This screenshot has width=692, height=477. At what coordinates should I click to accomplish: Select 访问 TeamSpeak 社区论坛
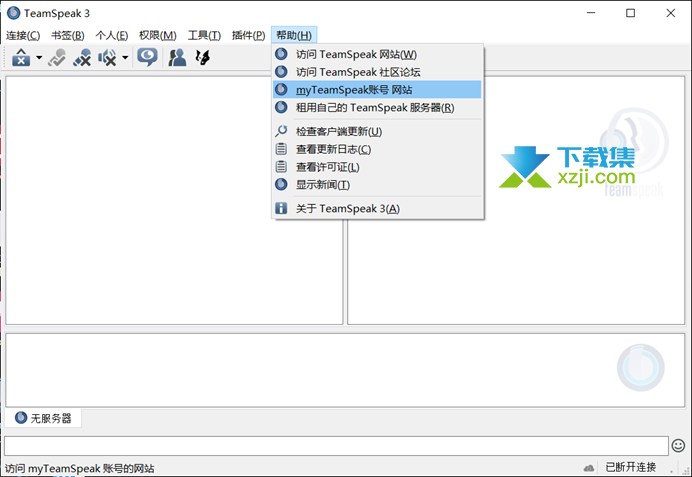pos(377,72)
